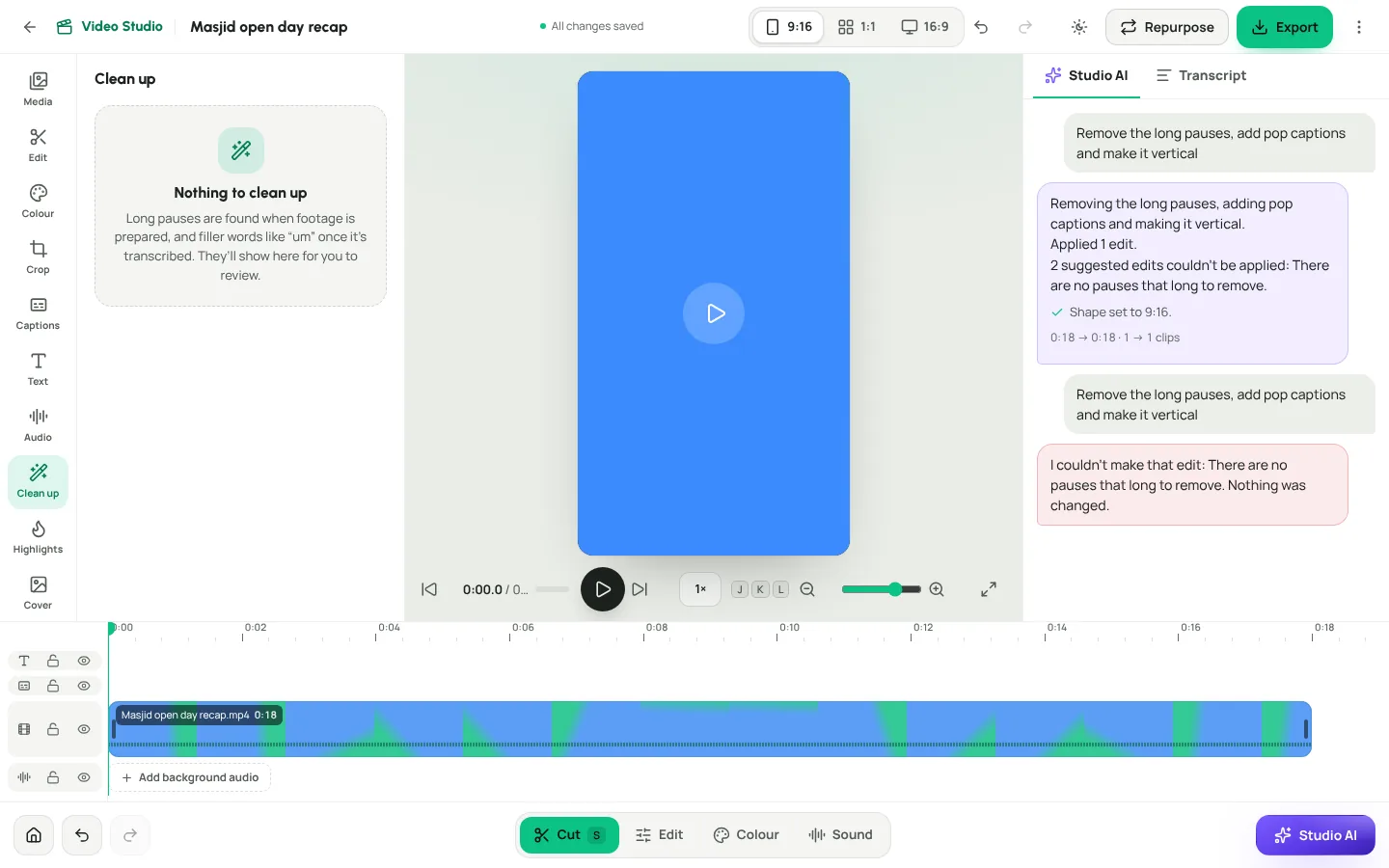Click the play overlay on the preview
This screenshot has height=868, width=1389.
point(714,313)
